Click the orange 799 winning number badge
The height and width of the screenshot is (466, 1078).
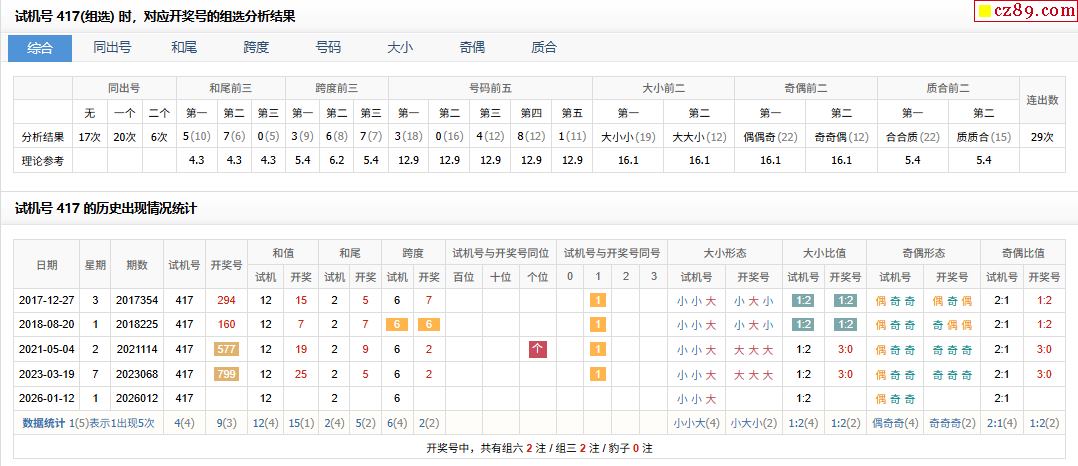tap(226, 373)
